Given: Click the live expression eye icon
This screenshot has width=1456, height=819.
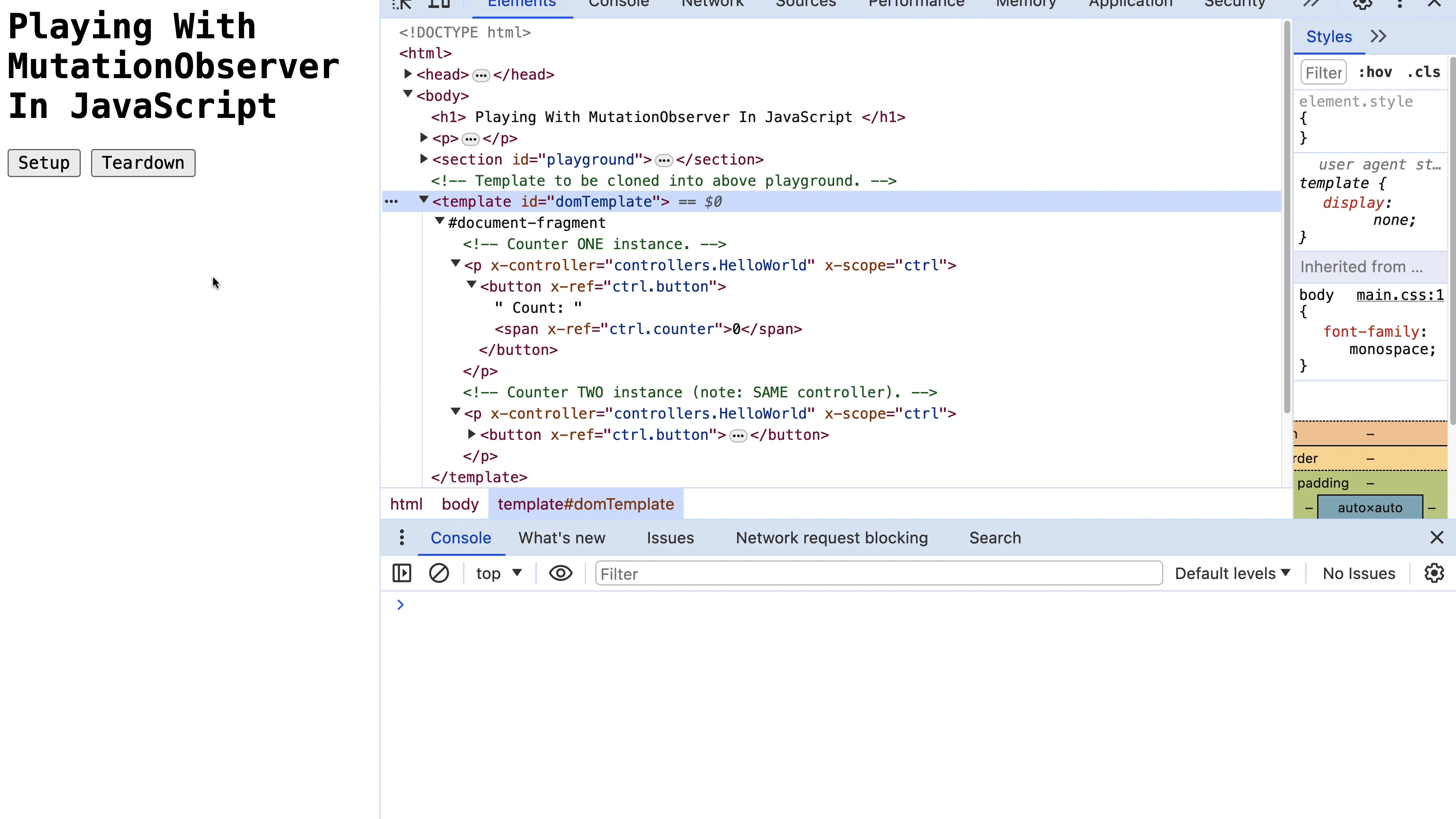Looking at the screenshot, I should pyautogui.click(x=560, y=573).
